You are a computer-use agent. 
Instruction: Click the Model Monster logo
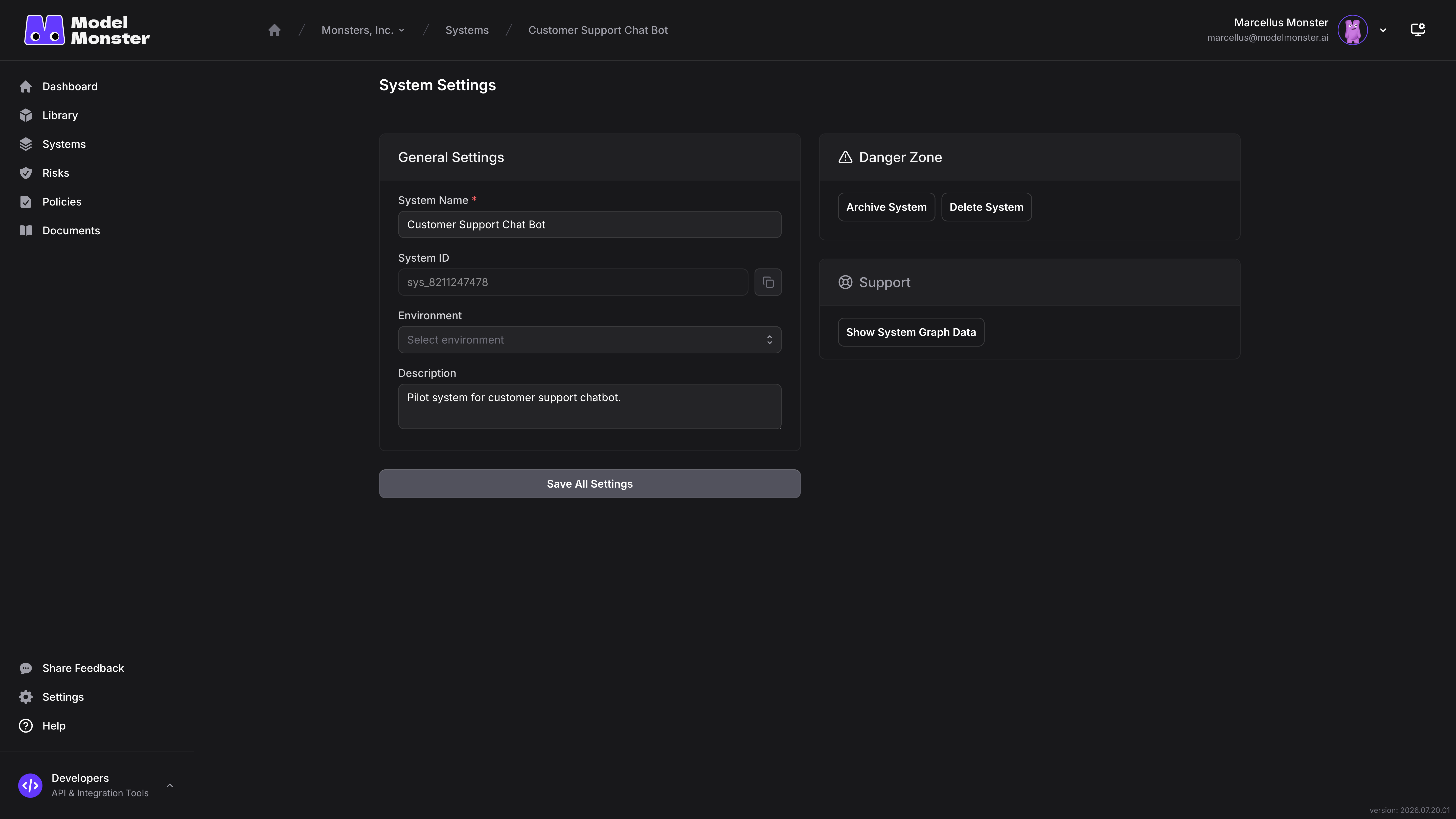pyautogui.click(x=87, y=30)
